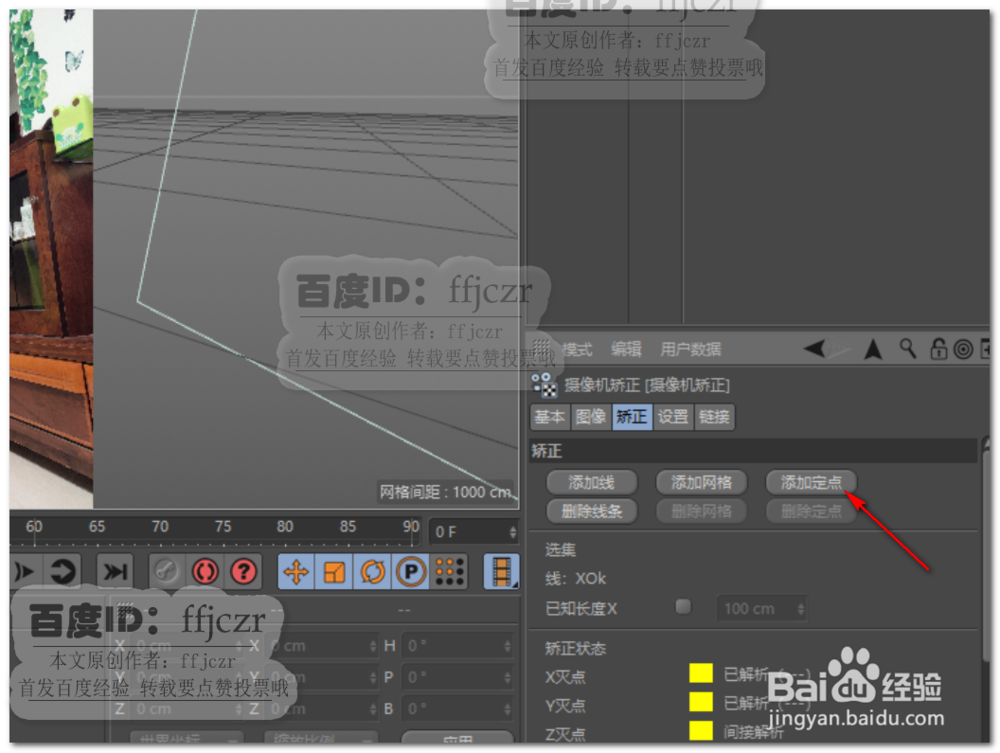Screen dimensions: 1000x753
Task: Click the H rotation 0° field
Action: [x=457, y=646]
